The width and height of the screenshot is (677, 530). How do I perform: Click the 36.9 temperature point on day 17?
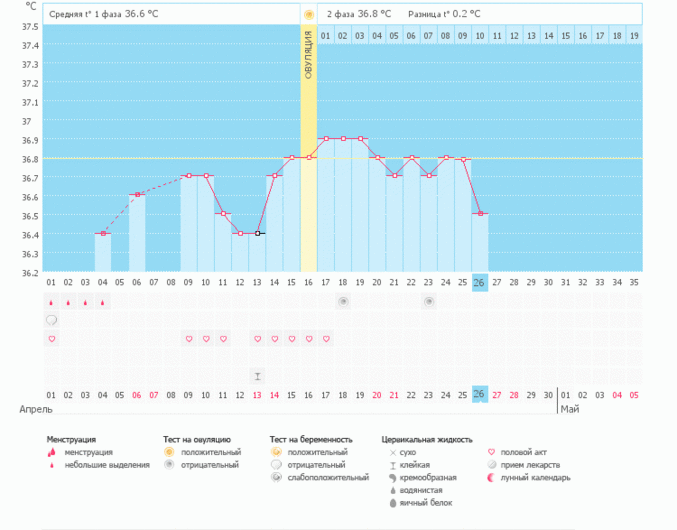(x=326, y=139)
